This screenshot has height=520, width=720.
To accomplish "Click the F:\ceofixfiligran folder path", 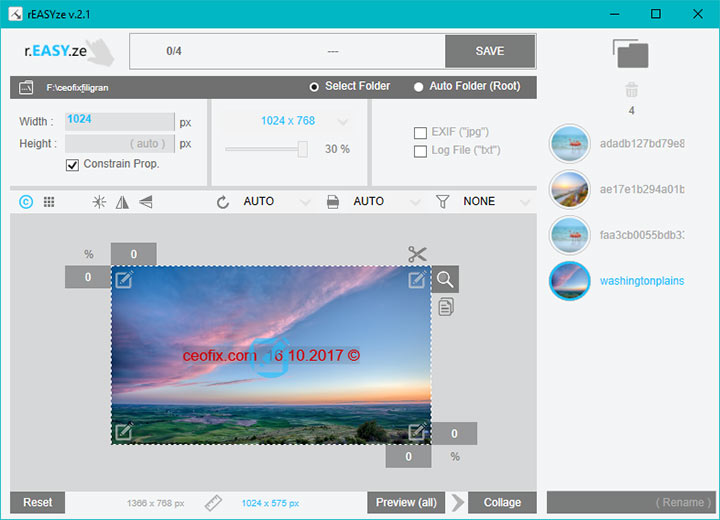I will (77, 88).
